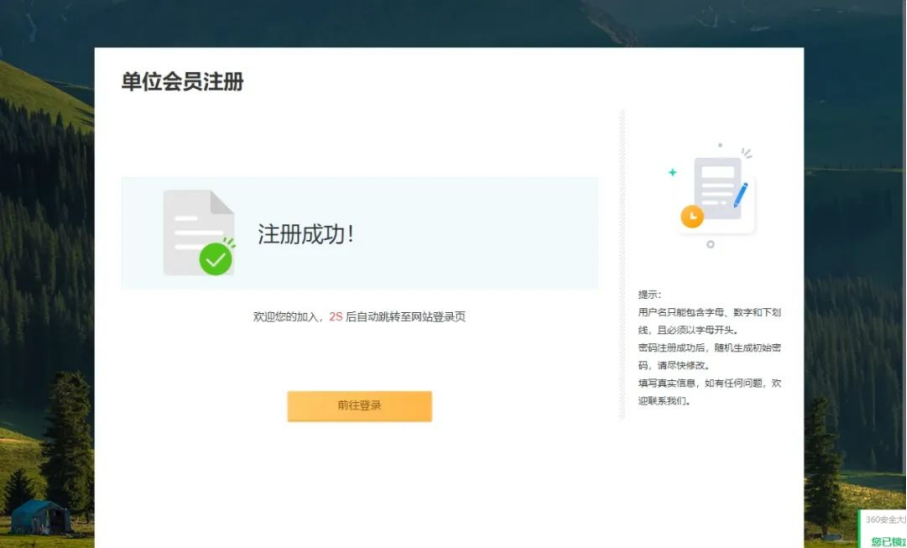This screenshot has height=548, width=907.
Task: Click the 单位会员注册 page heading
Action: pyautogui.click(x=182, y=82)
